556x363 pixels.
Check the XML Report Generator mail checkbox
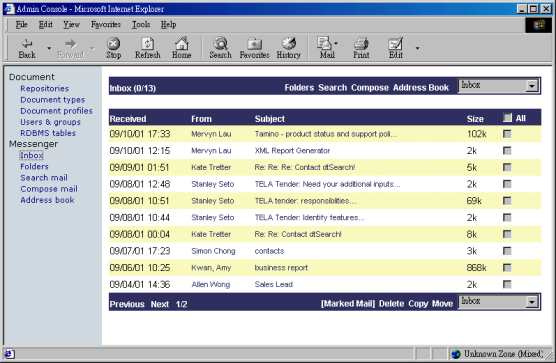(507, 151)
